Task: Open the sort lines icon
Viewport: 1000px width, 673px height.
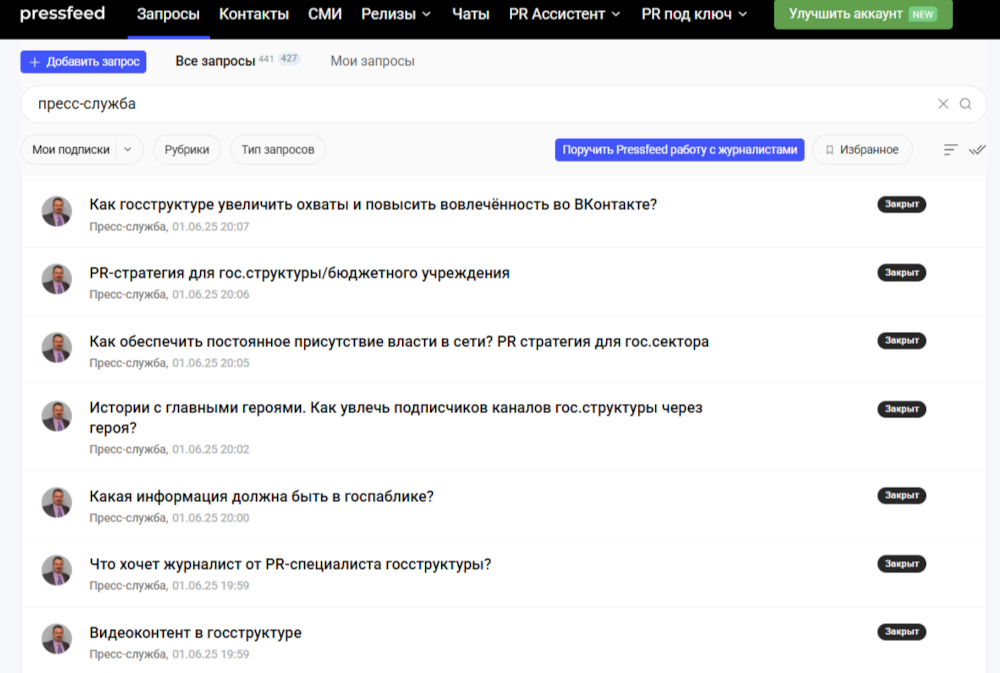Action: coord(950,150)
